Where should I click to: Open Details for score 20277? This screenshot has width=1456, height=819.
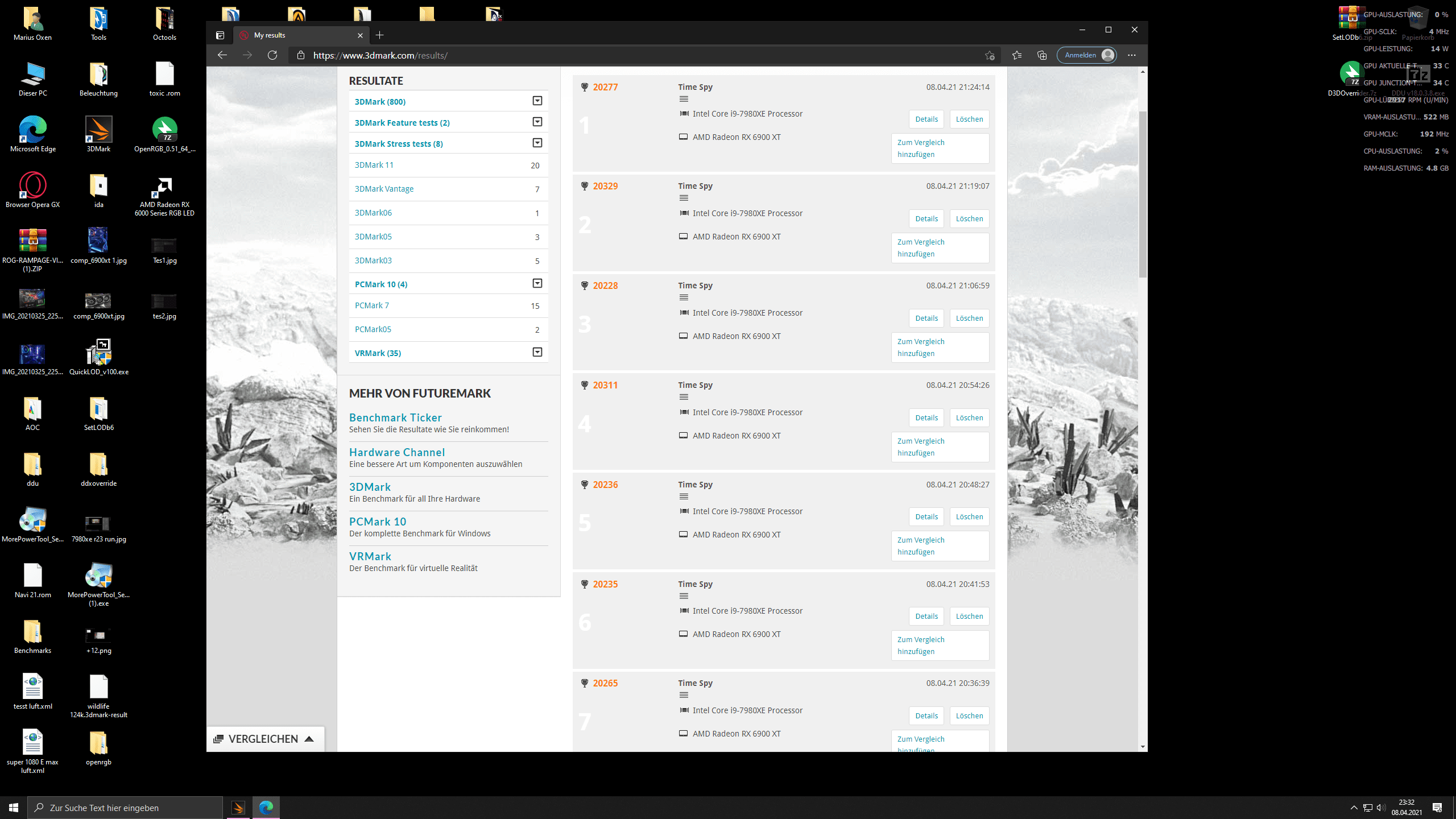pos(926,119)
